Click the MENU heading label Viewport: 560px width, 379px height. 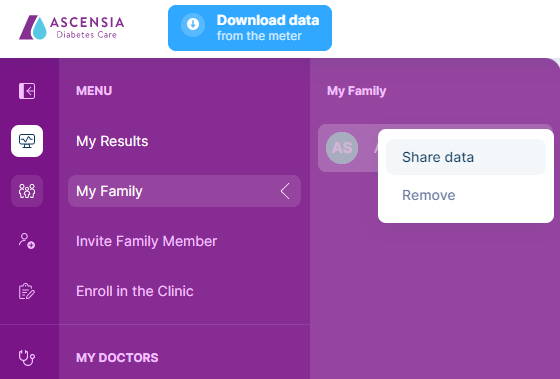coord(94,91)
